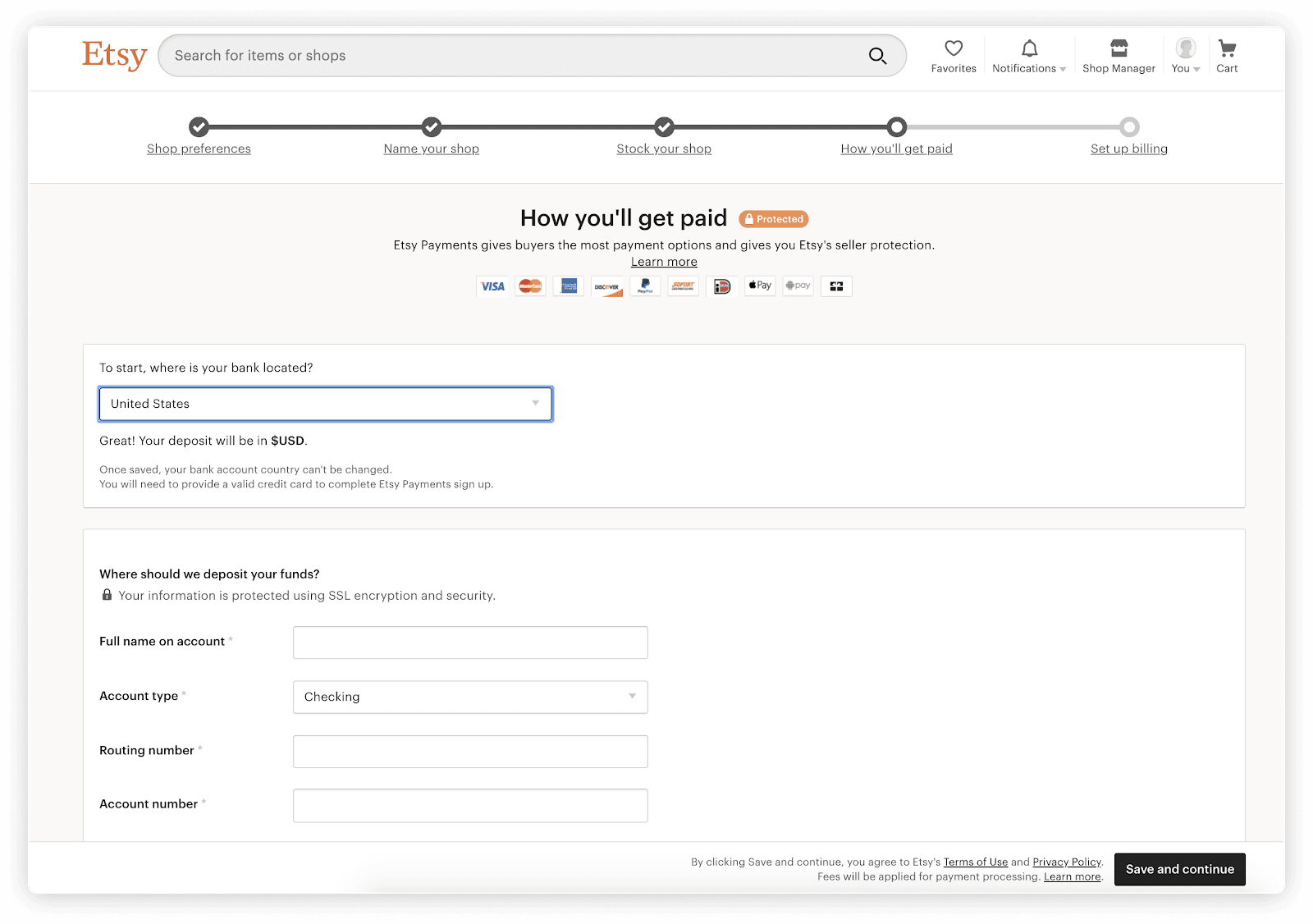Screen dimensions: 1313x924
Task: Click the Account number field
Action: coord(470,806)
